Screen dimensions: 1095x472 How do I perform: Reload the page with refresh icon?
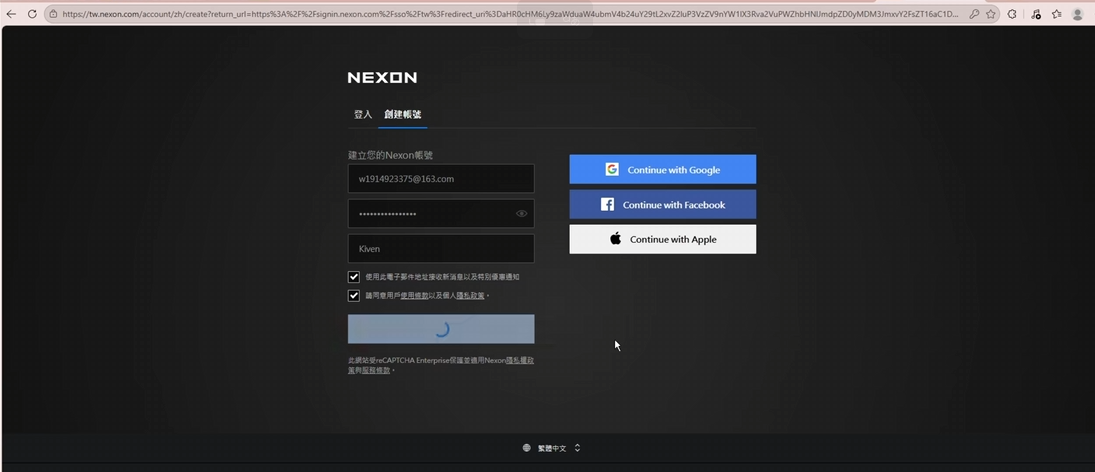tap(32, 14)
